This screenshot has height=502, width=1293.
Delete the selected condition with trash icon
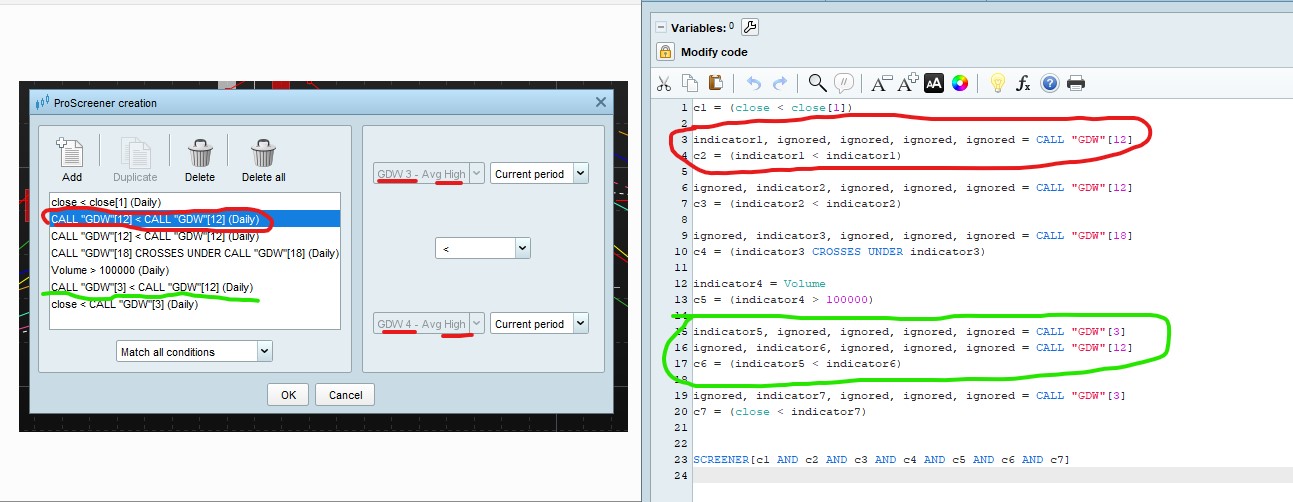point(200,160)
